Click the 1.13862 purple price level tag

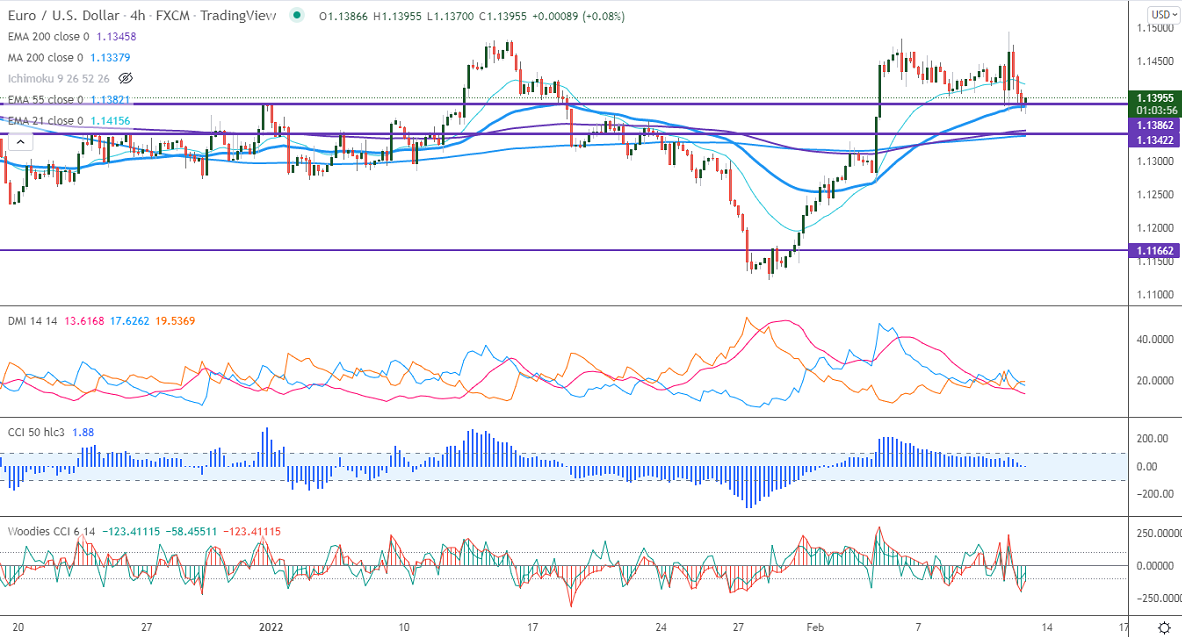click(1154, 127)
